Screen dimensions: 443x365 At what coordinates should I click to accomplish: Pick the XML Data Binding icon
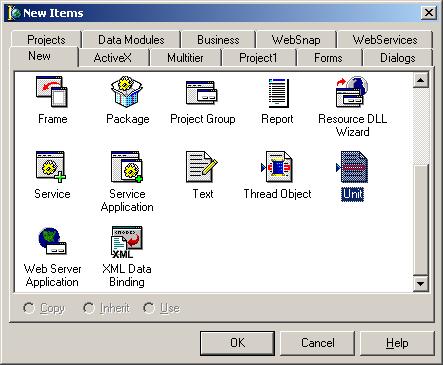(127, 242)
